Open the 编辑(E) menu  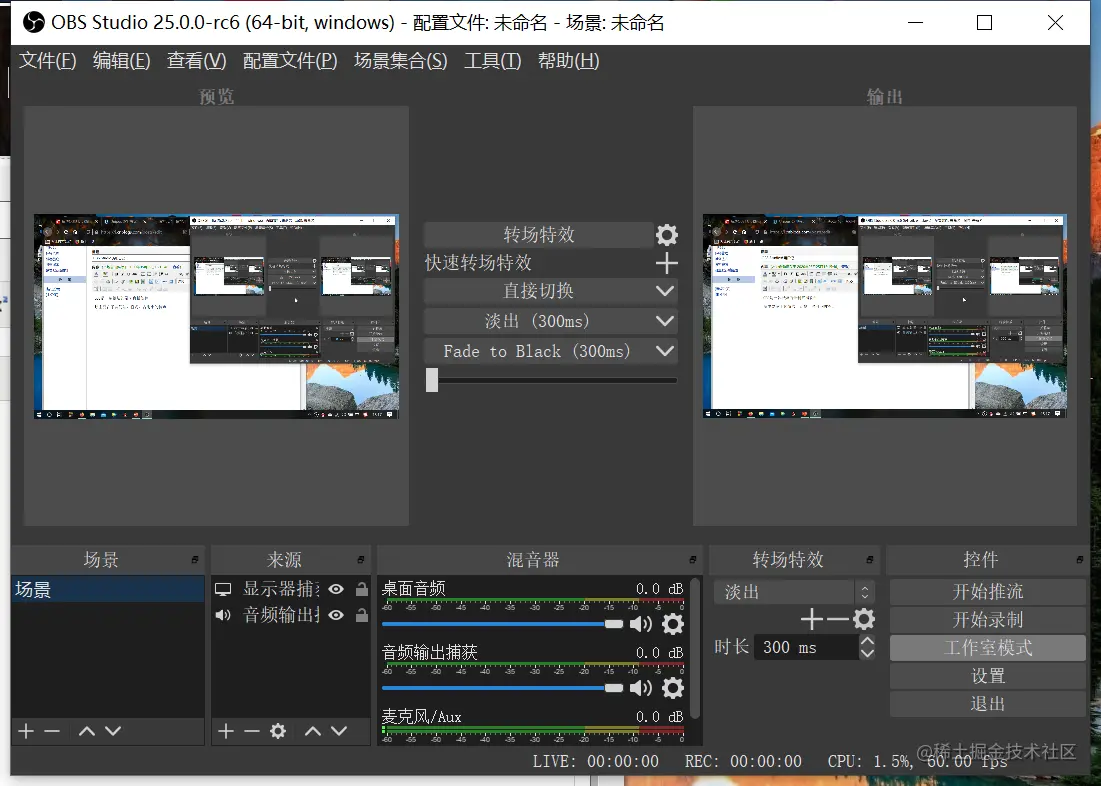[121, 60]
